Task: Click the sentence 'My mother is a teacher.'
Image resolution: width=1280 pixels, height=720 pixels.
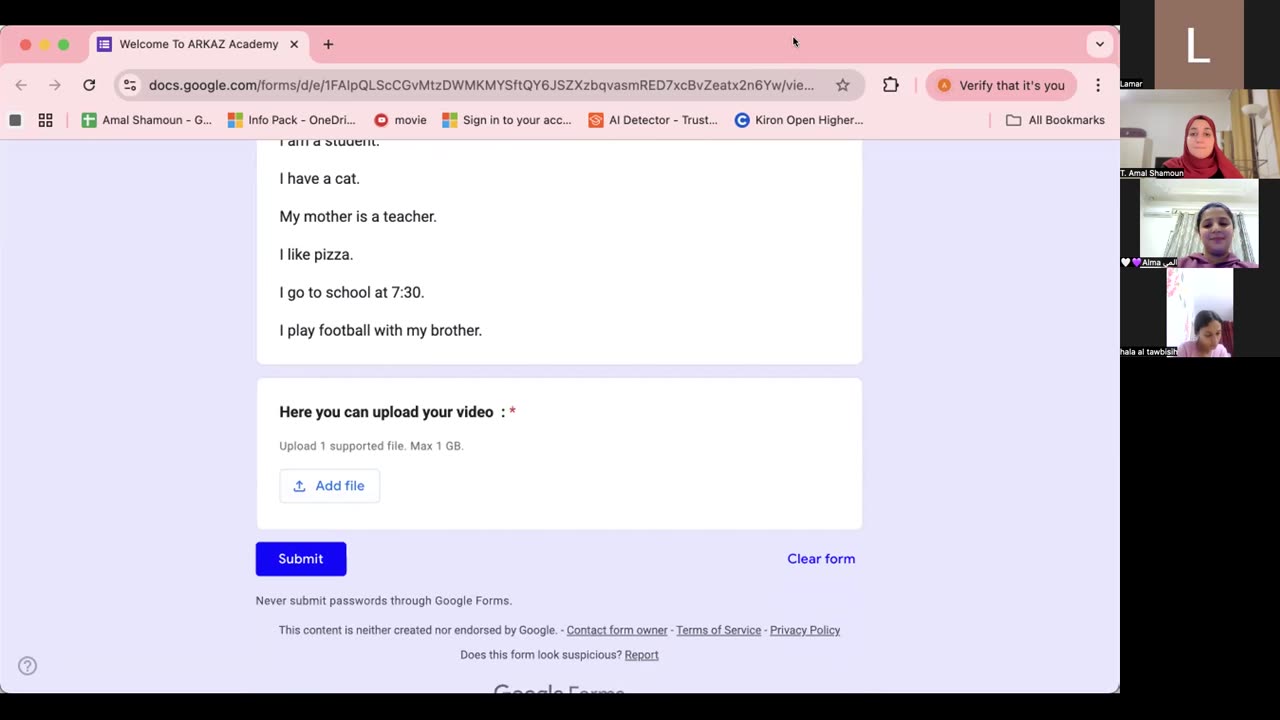Action: click(358, 217)
